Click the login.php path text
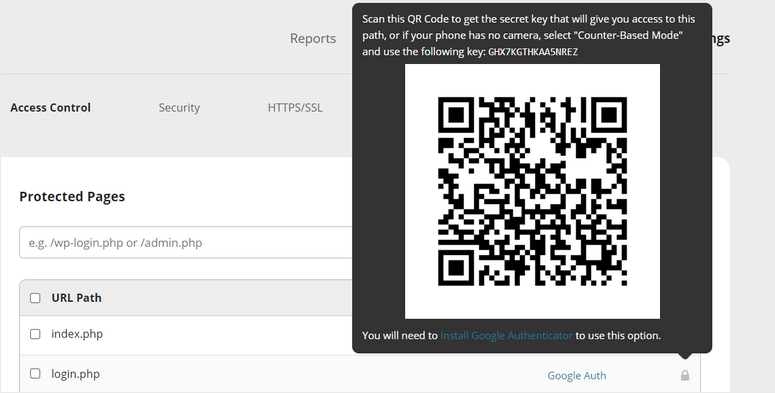The width and height of the screenshot is (775, 393). pos(76,374)
